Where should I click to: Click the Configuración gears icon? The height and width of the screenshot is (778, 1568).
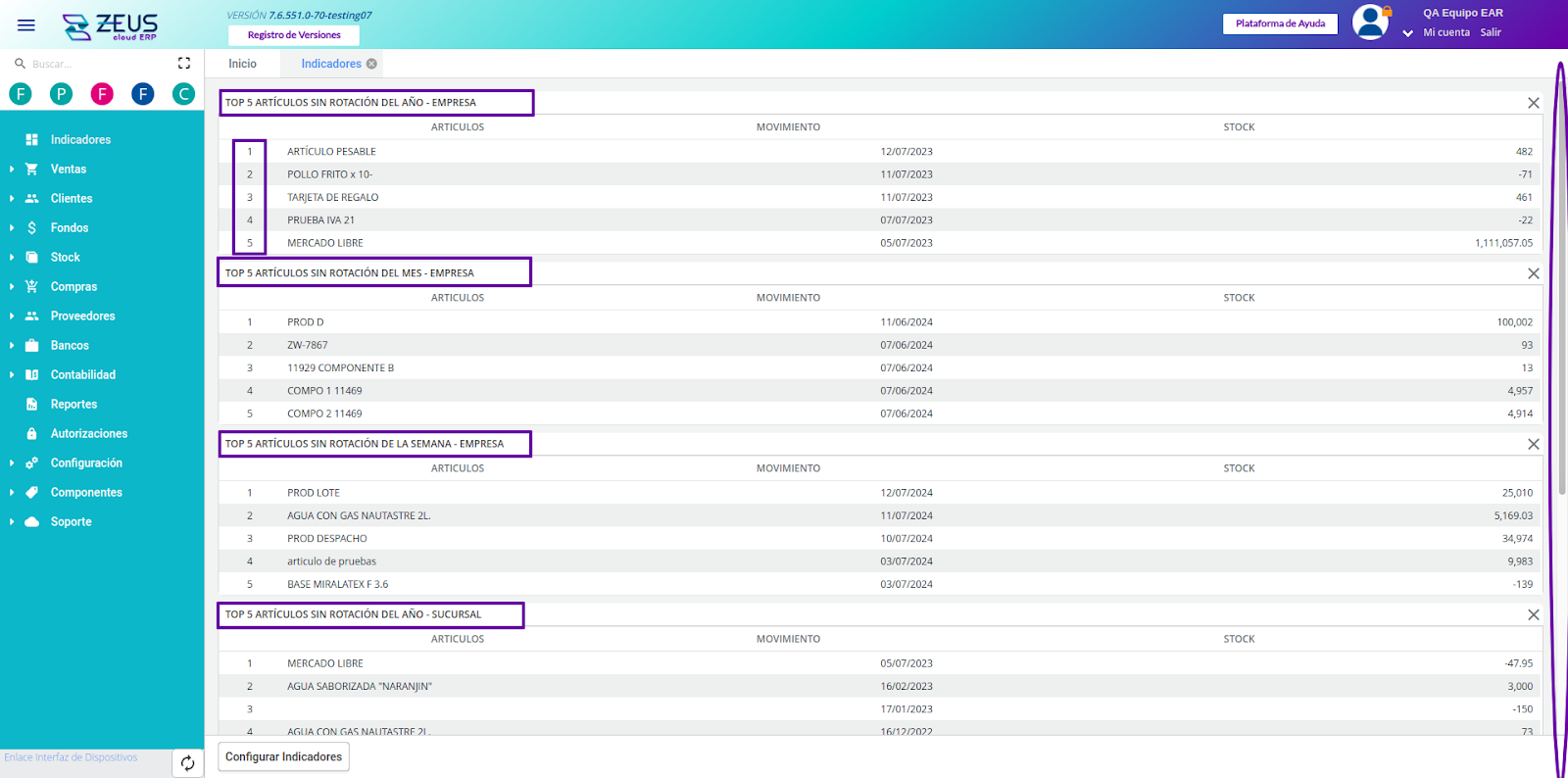(31, 462)
